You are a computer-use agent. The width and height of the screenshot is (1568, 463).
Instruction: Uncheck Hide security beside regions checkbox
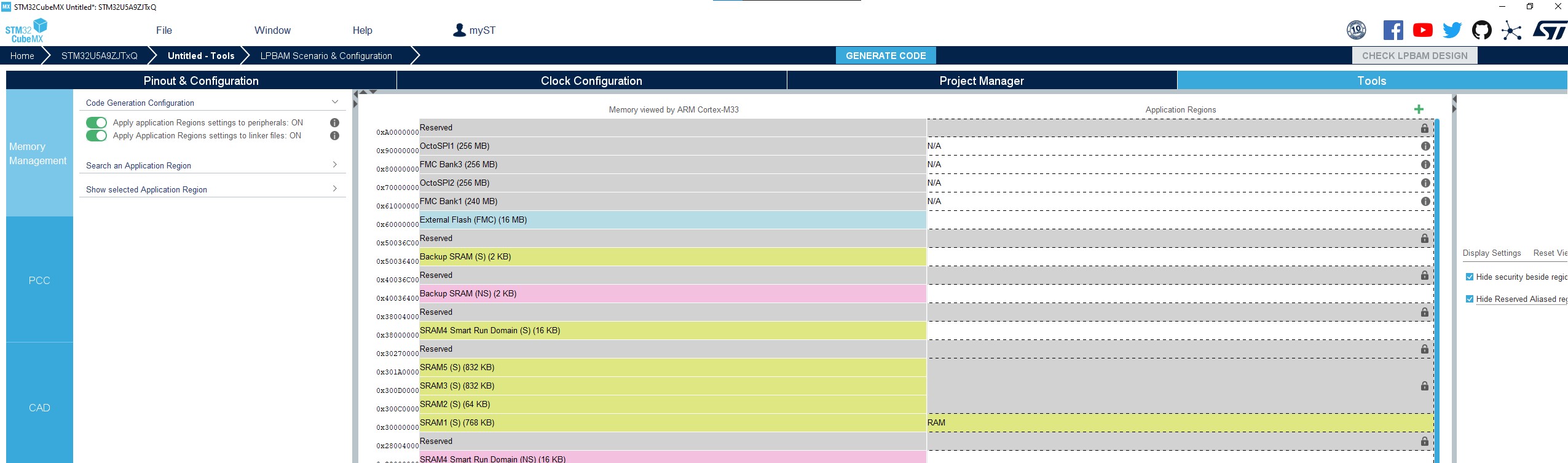coord(1469,277)
